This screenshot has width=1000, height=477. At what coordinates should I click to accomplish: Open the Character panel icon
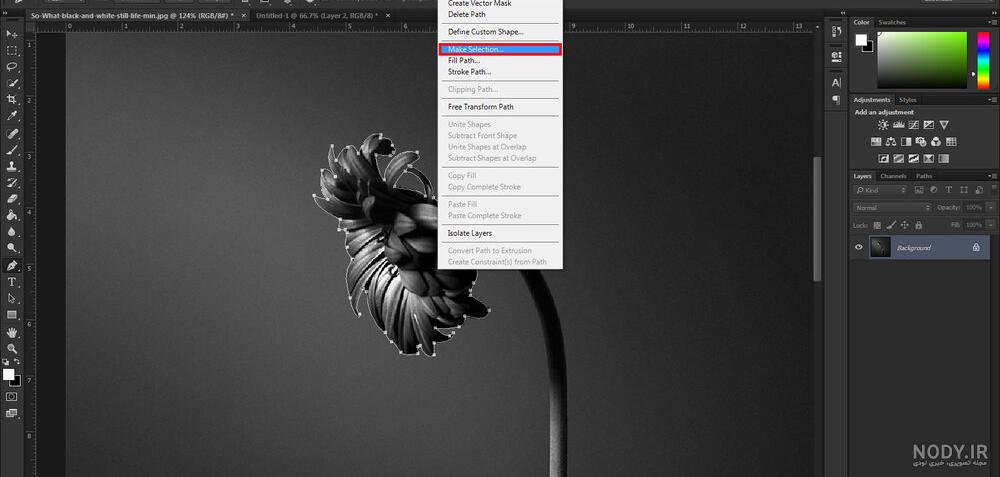point(836,82)
